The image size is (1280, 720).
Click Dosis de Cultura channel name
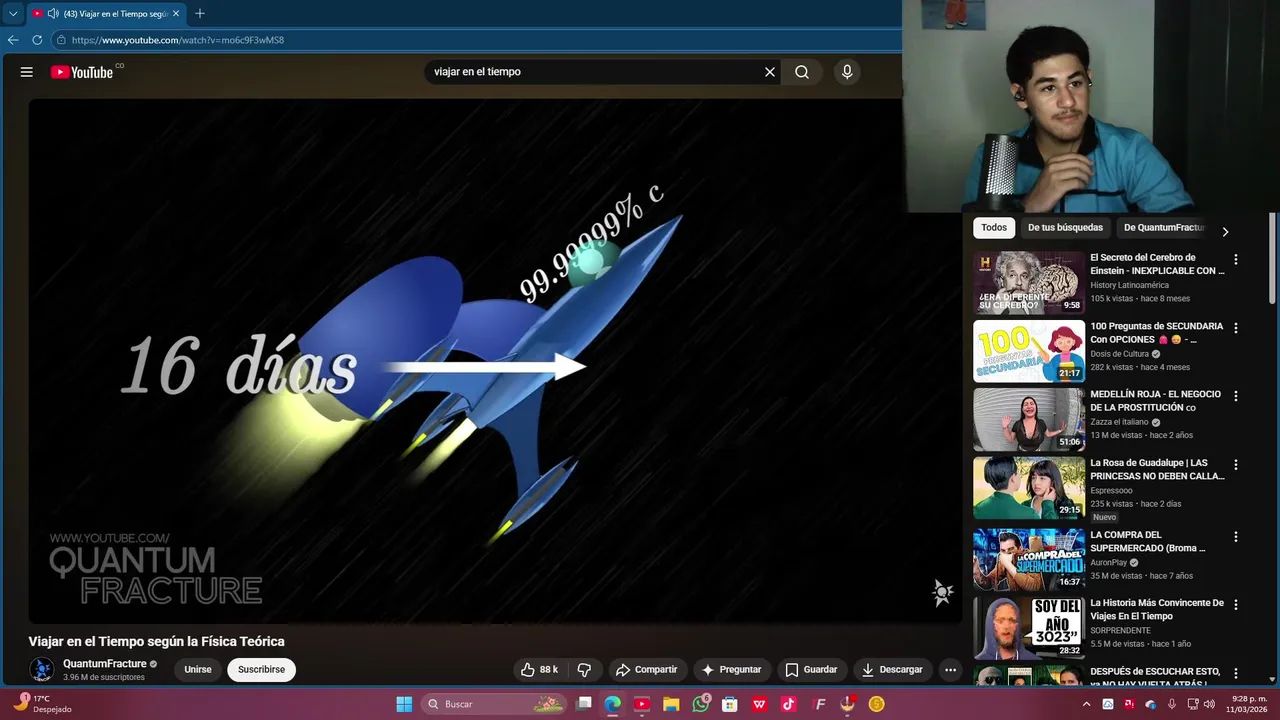pos(1119,354)
